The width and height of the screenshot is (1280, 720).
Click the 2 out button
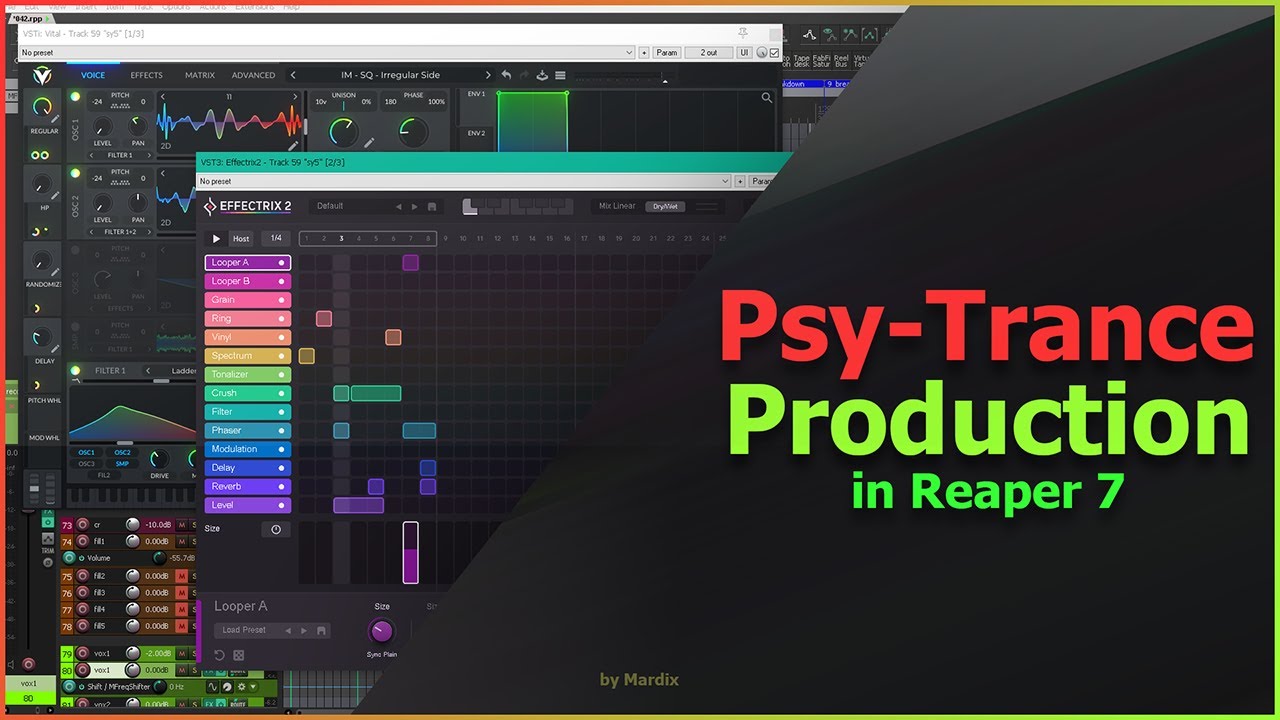[x=709, y=52]
